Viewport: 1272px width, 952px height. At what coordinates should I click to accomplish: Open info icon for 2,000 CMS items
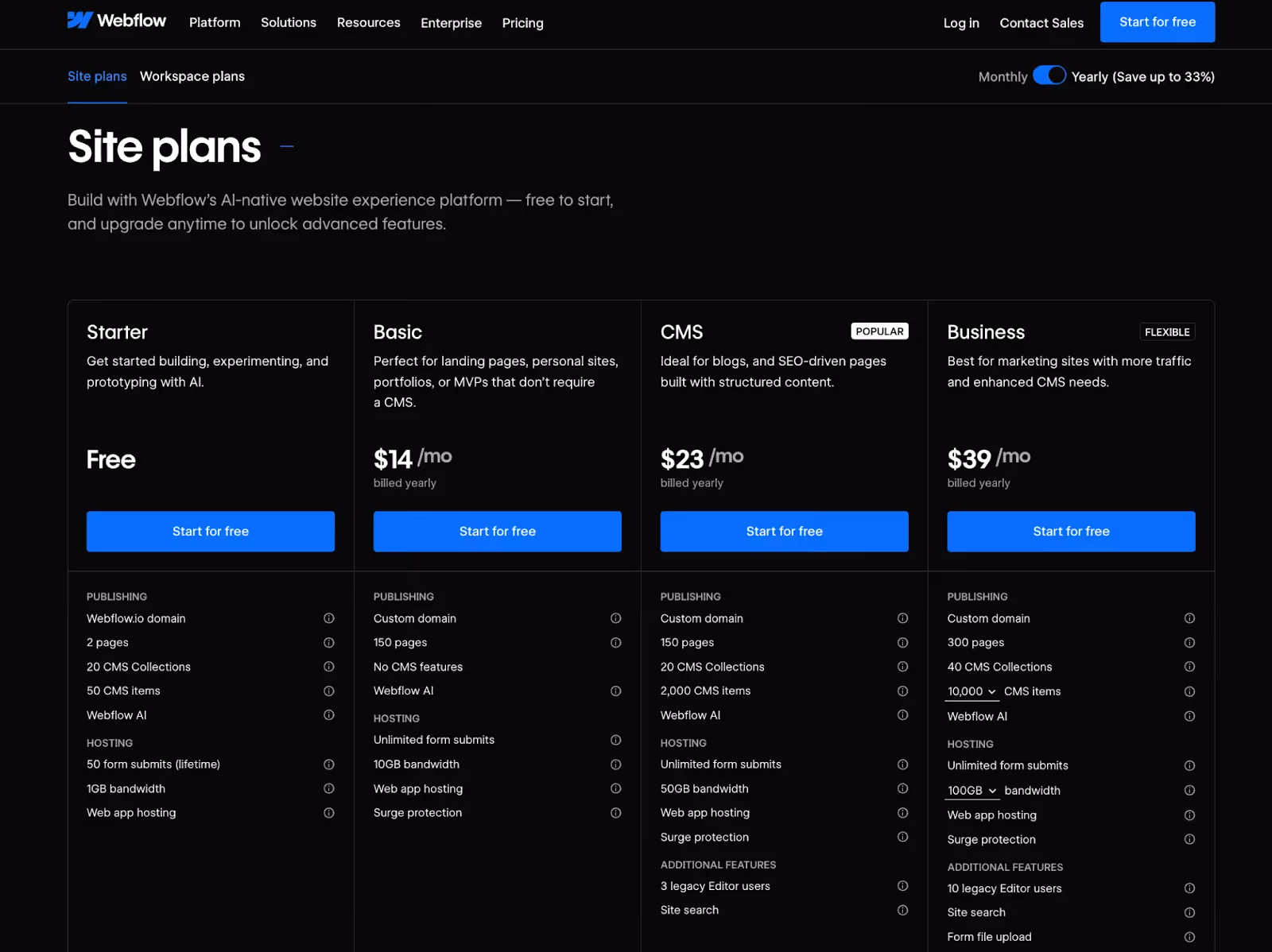903,691
